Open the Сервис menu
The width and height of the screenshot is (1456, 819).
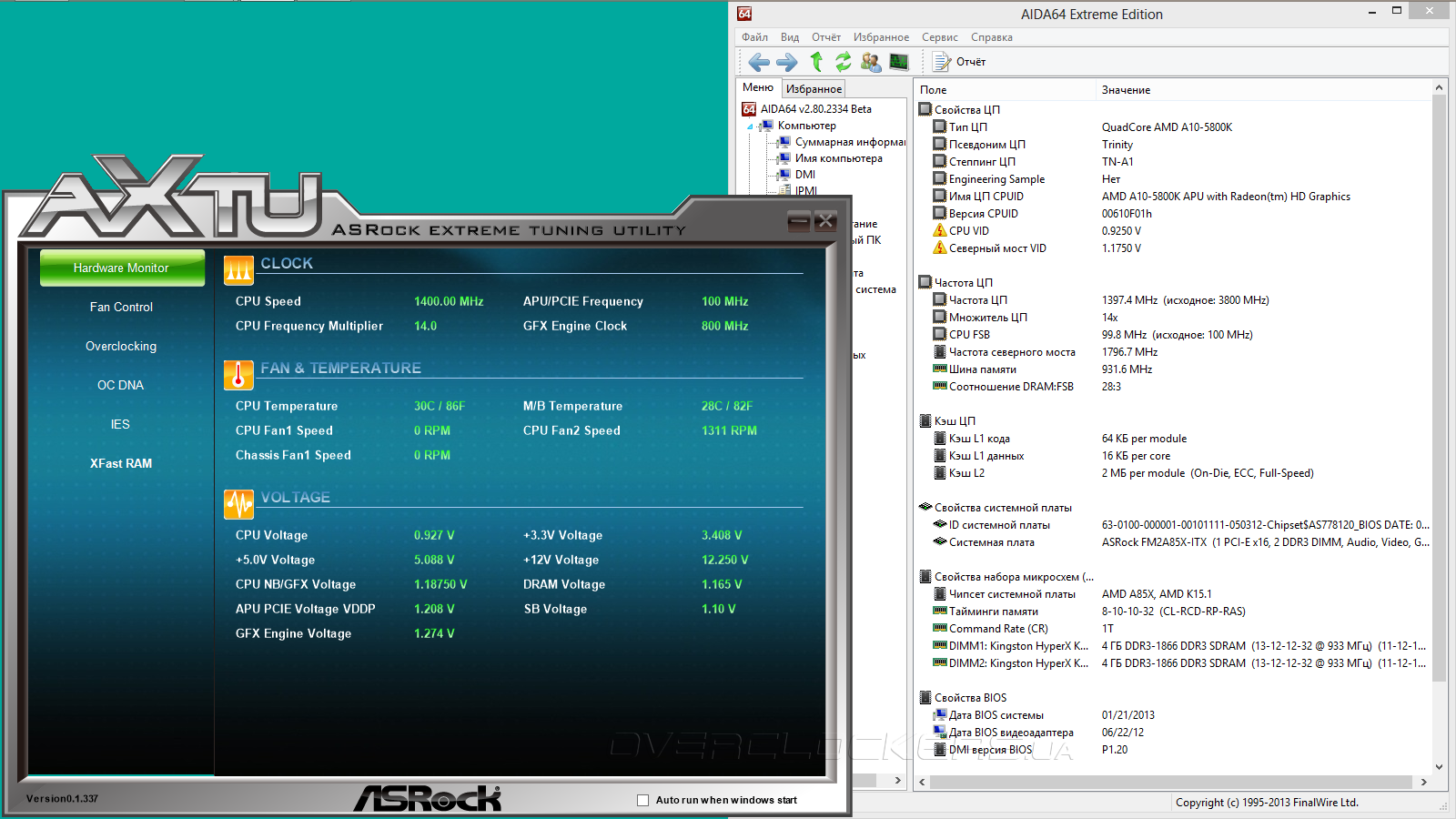point(939,37)
